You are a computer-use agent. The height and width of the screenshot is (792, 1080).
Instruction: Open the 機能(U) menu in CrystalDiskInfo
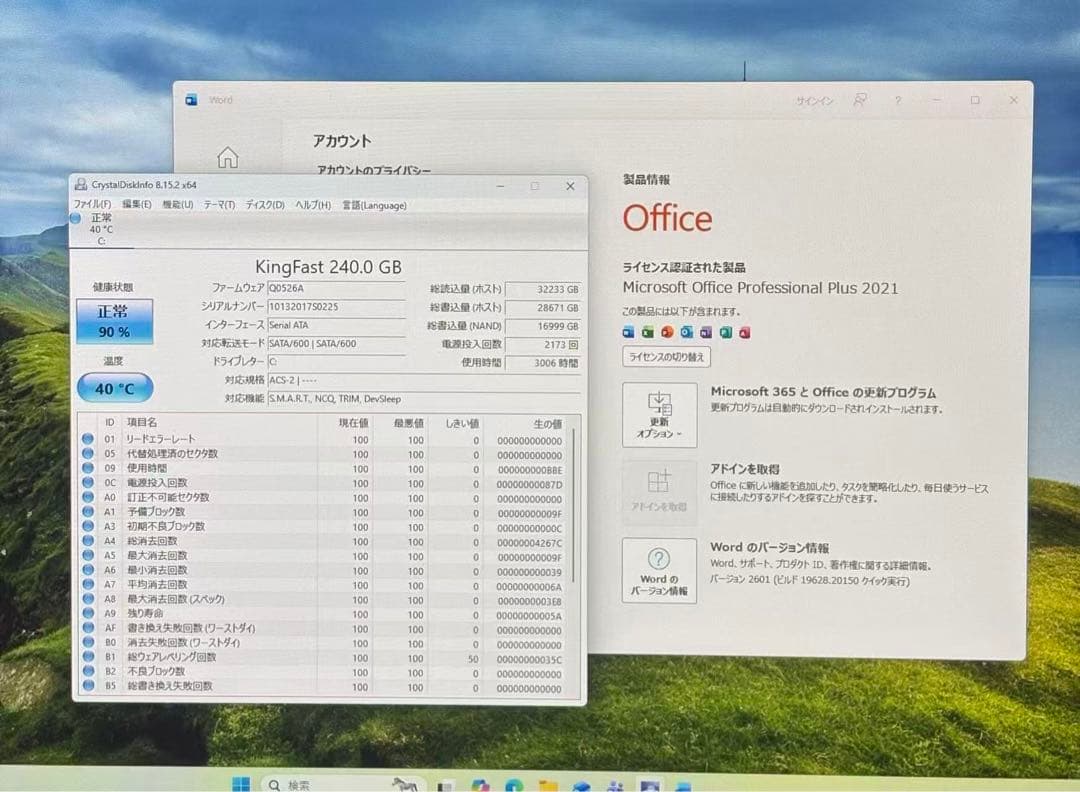[x=177, y=204]
